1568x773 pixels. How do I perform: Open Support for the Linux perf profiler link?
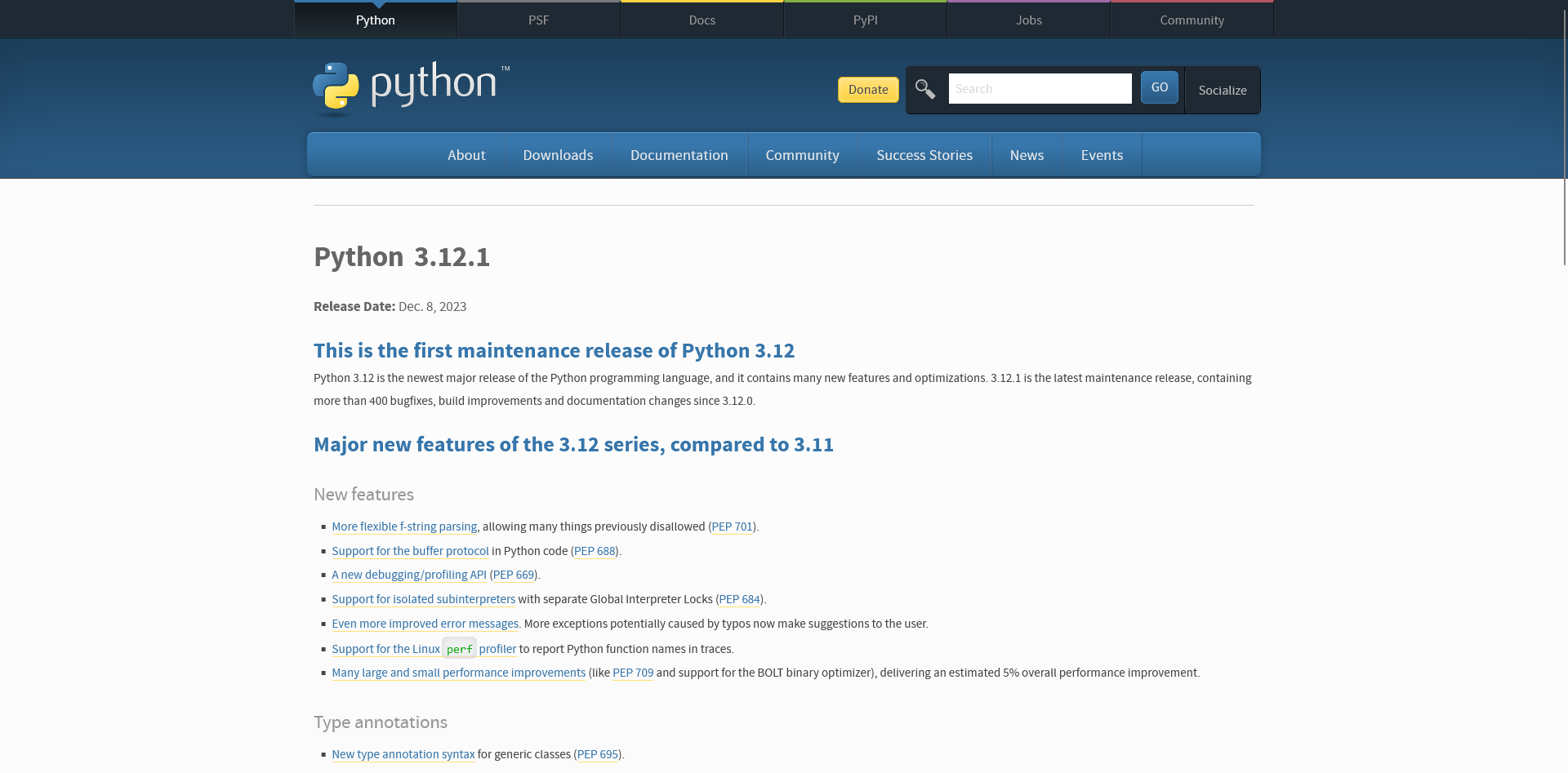(x=424, y=650)
